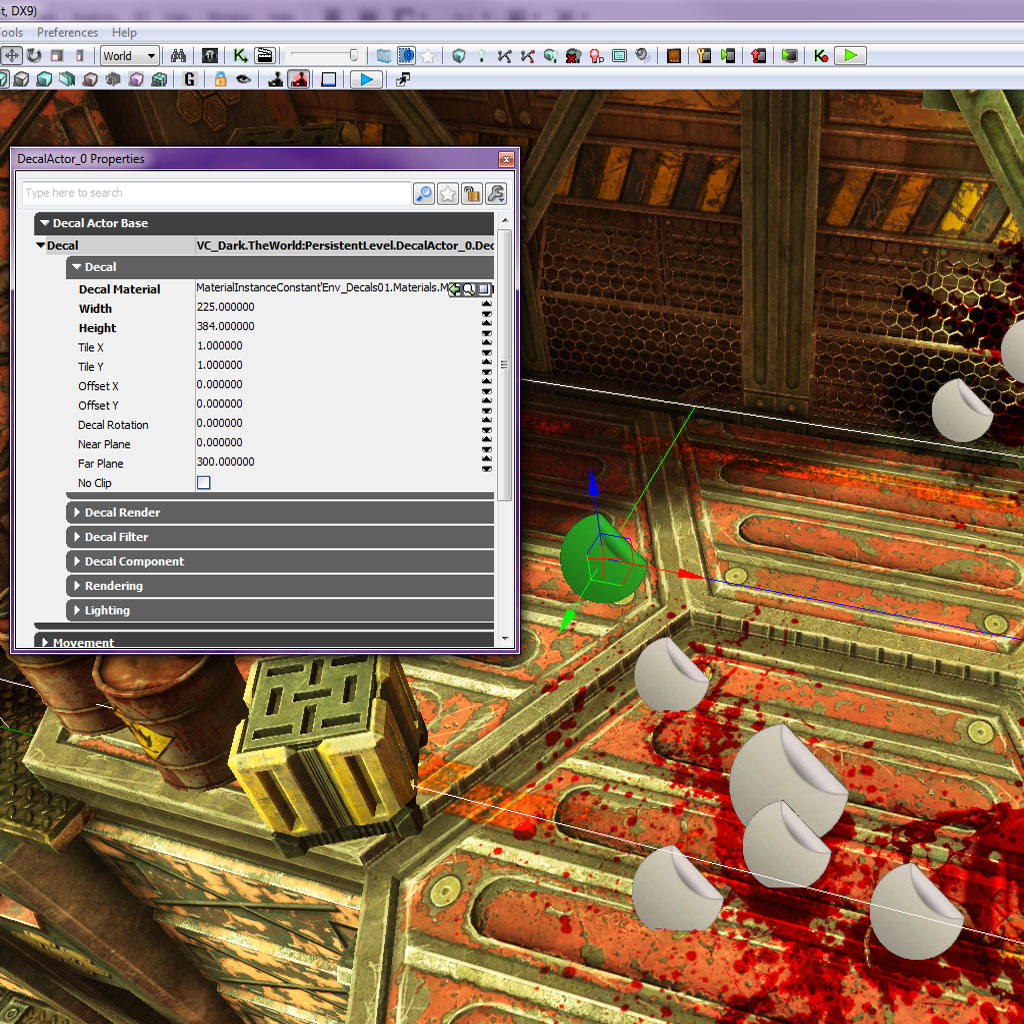Click the red X build icon
1024x1024 pixels.
[573, 56]
